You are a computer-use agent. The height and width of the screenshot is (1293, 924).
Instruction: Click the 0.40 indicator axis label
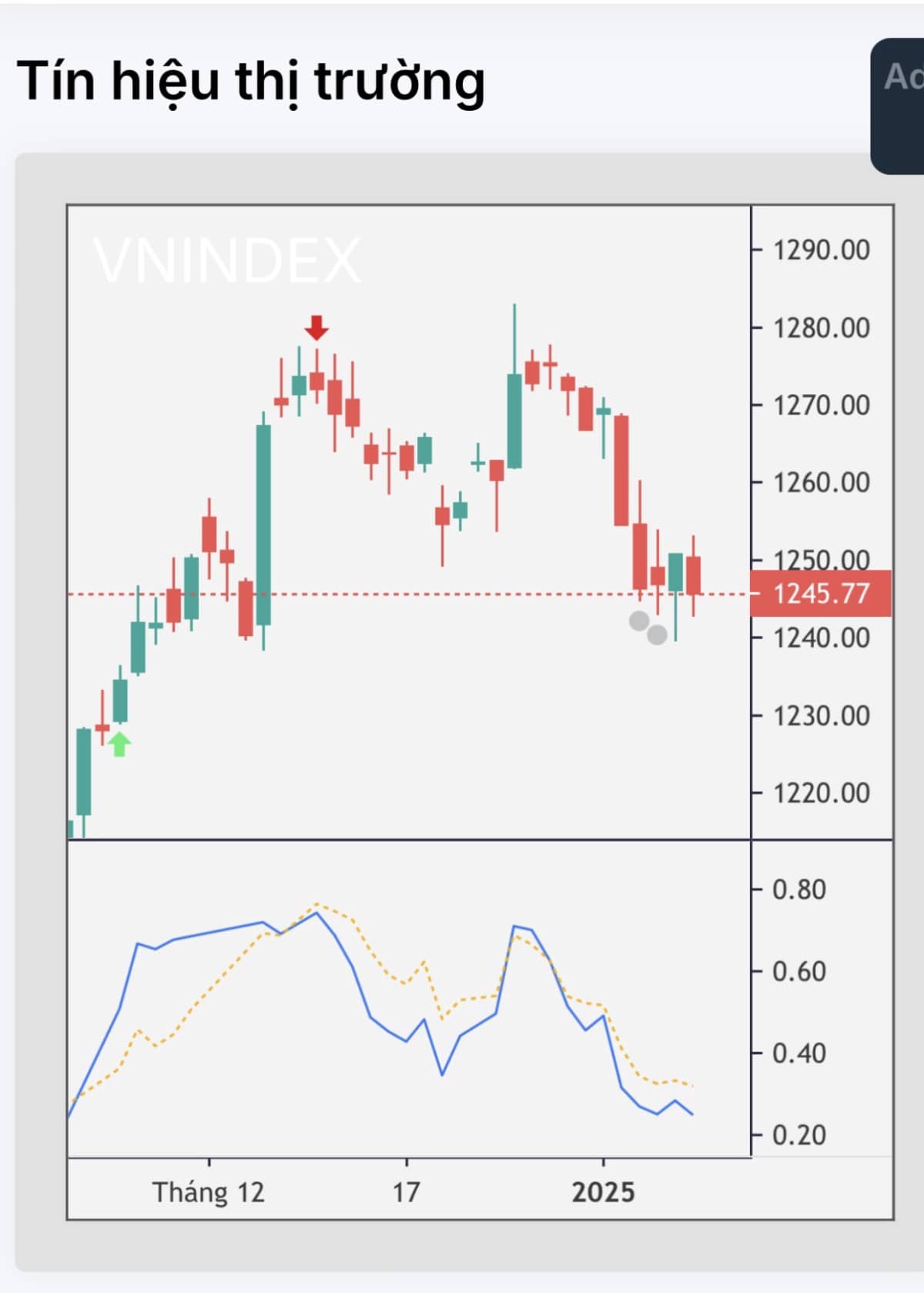(x=799, y=1053)
